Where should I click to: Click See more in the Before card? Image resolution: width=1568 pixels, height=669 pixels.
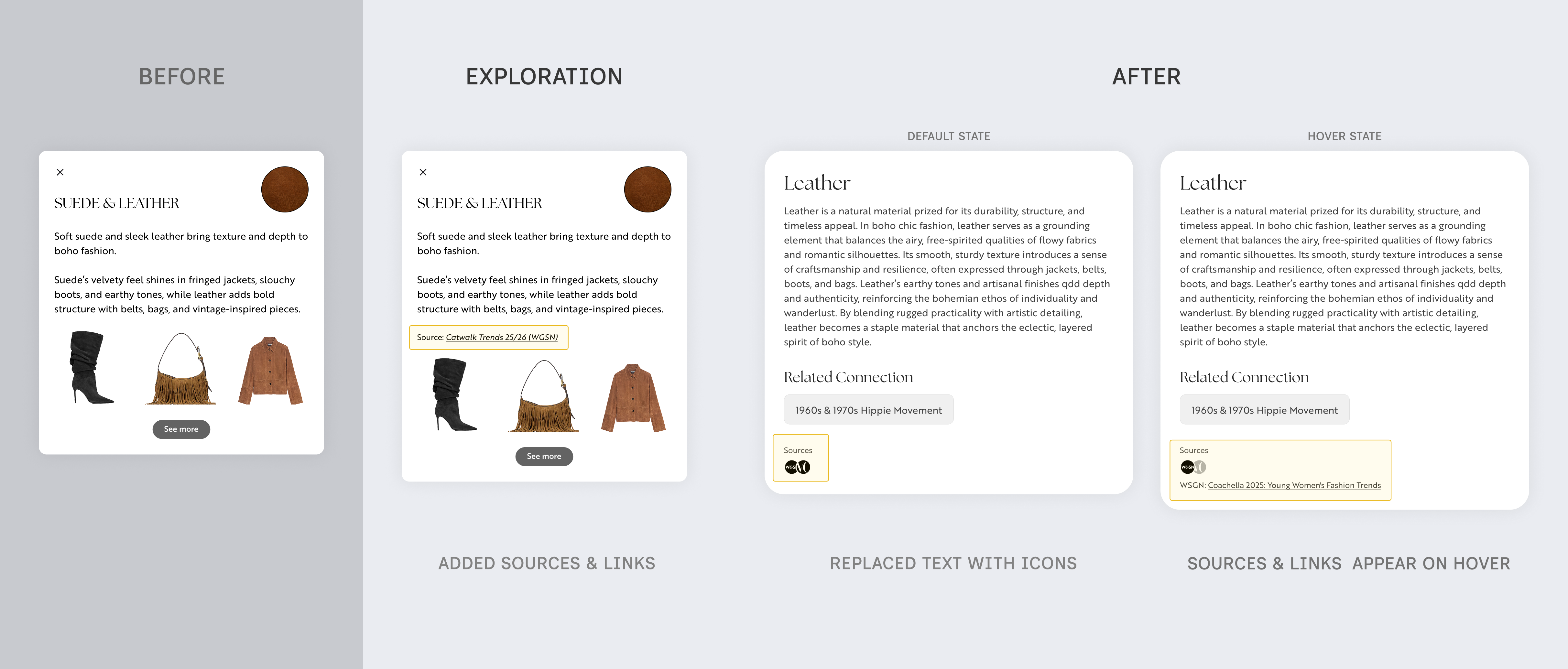coord(181,429)
